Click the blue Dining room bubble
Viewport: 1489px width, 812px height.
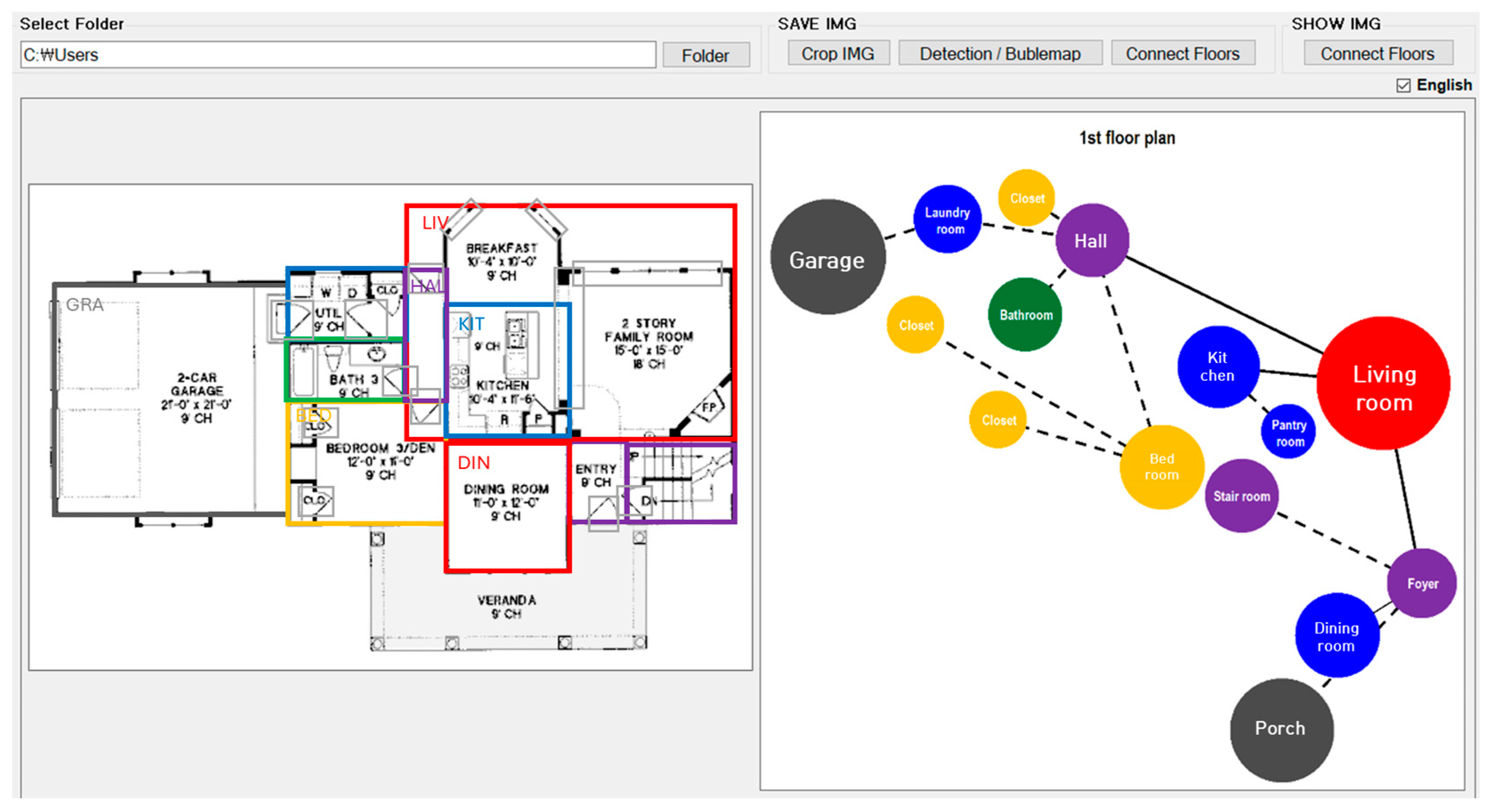tap(1336, 636)
